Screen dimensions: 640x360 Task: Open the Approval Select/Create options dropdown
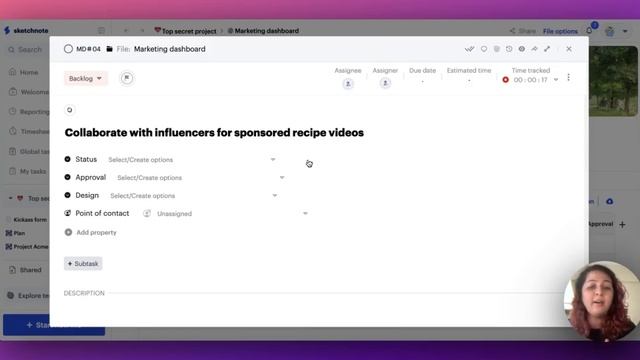click(201, 178)
